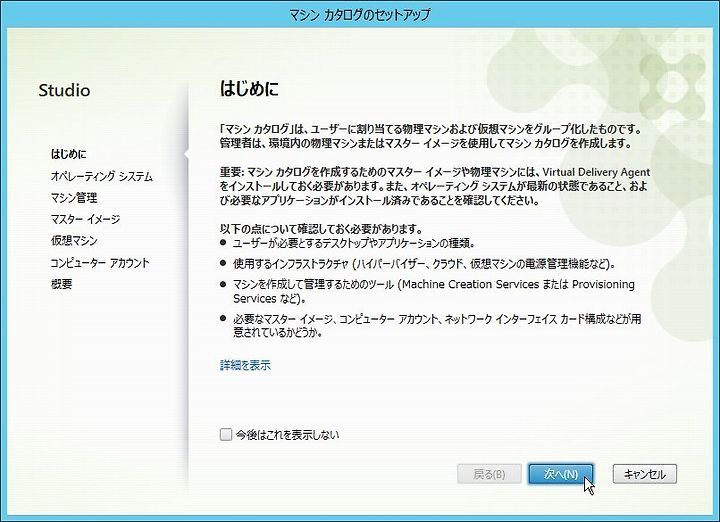Select the はじめに step in sidebar
This screenshot has width=720, height=522.
point(68,154)
